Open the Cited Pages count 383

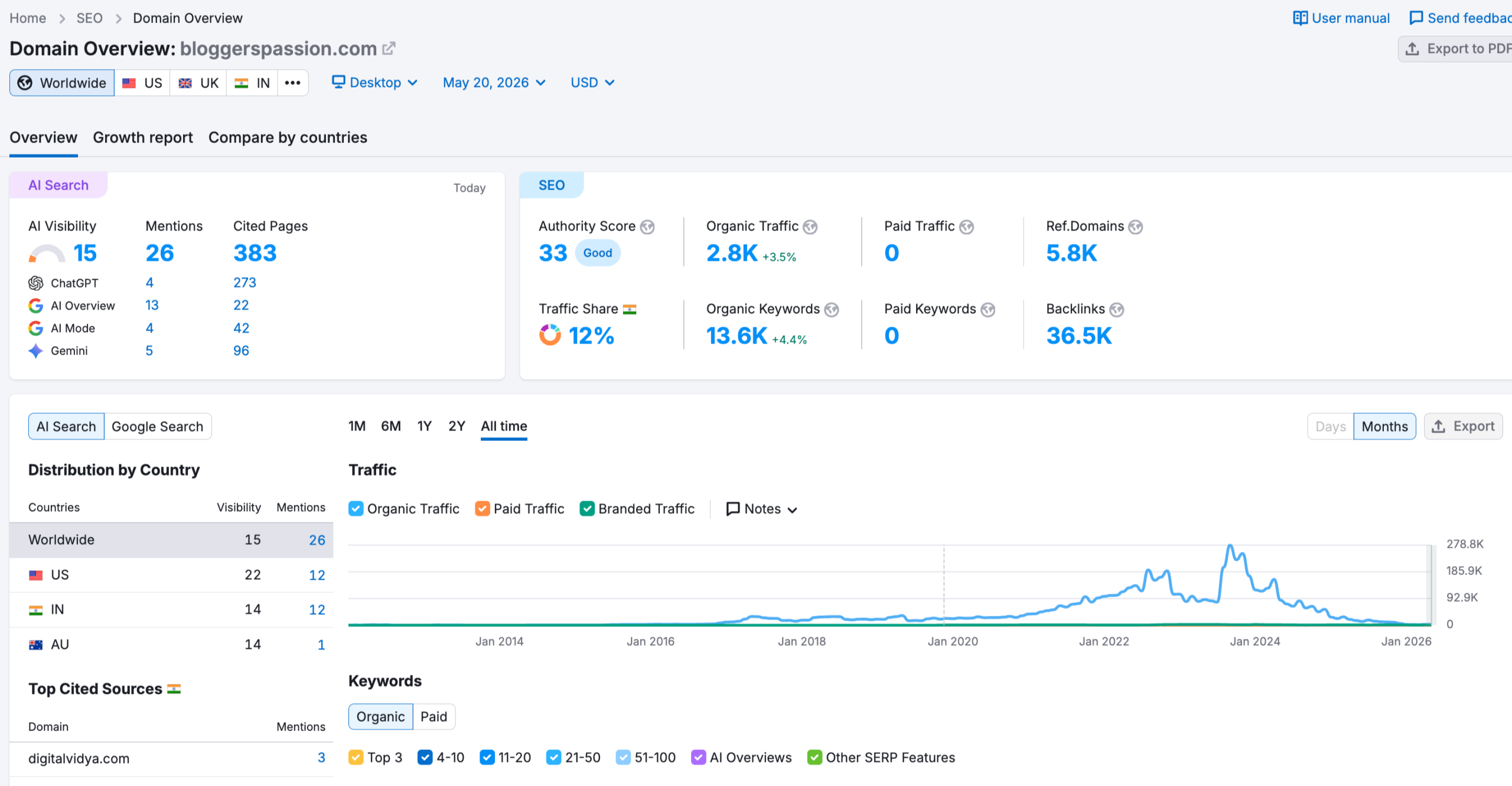point(255,254)
